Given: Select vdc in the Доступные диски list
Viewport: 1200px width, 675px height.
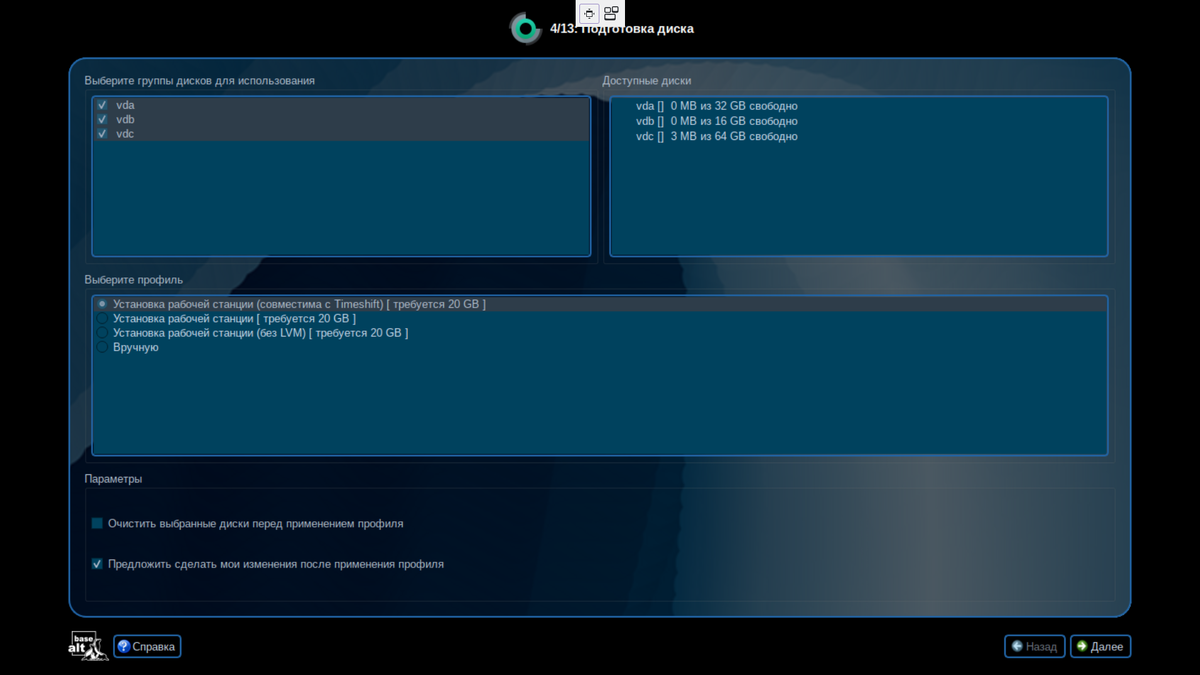Looking at the screenshot, I should pos(717,136).
